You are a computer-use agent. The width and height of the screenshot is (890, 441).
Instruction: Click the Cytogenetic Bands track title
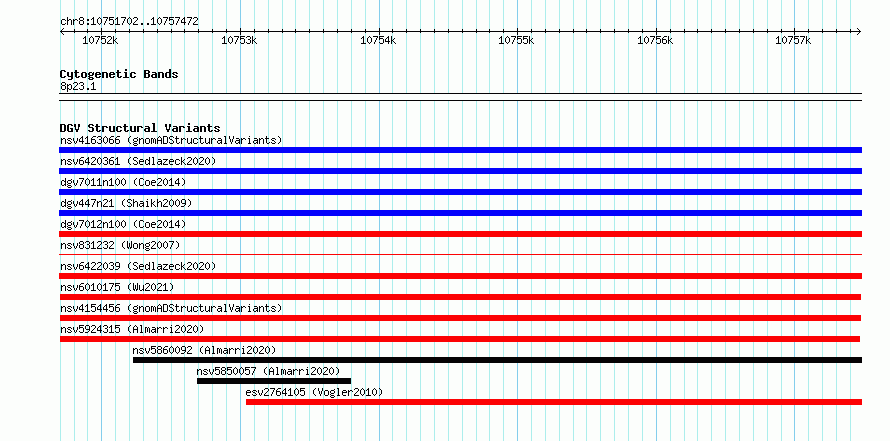pyautogui.click(x=119, y=74)
